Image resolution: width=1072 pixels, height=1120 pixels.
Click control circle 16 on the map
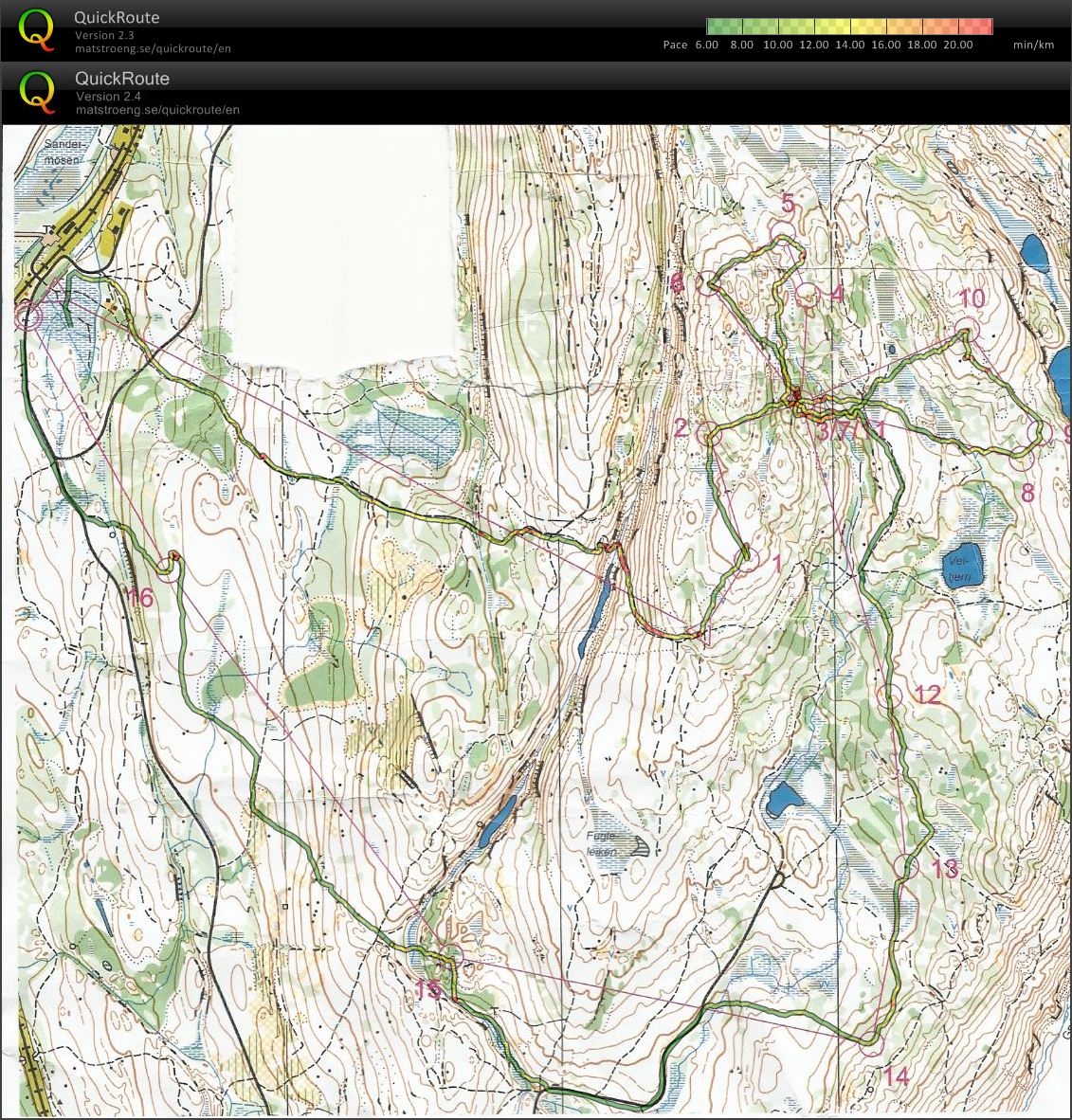pyautogui.click(x=167, y=569)
